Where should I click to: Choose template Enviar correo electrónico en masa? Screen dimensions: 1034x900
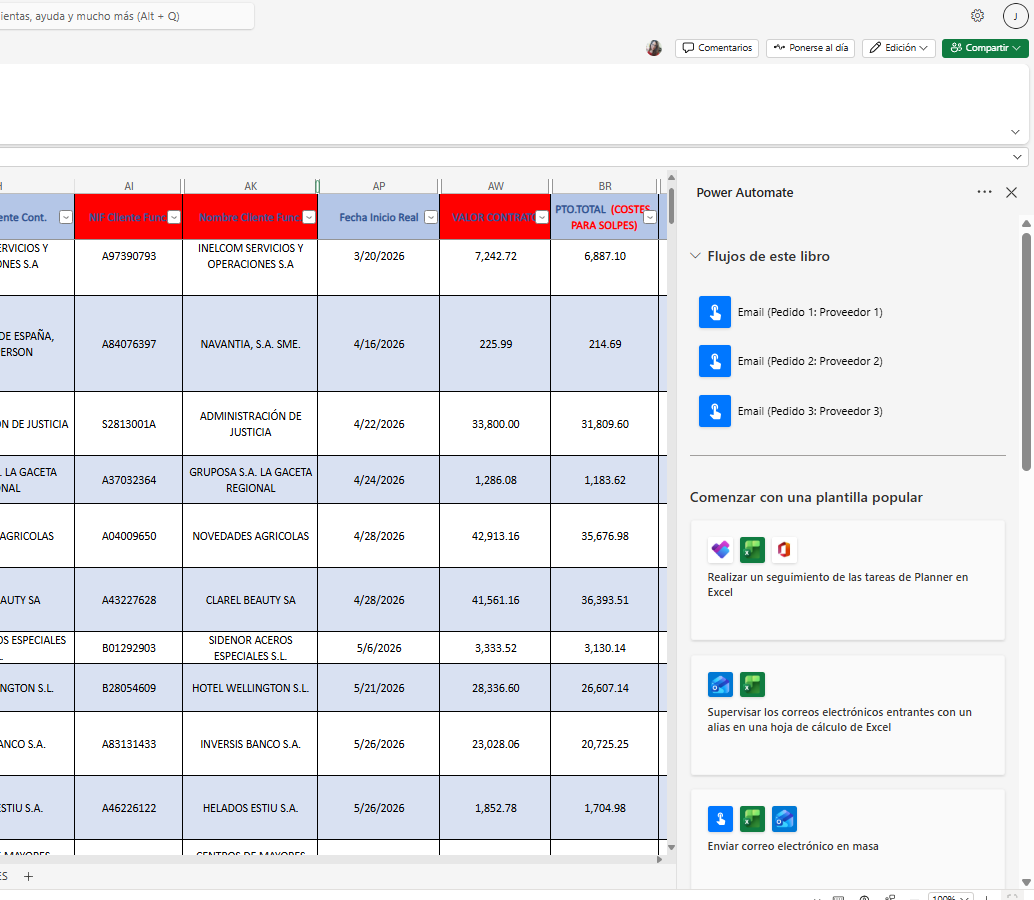coord(847,841)
